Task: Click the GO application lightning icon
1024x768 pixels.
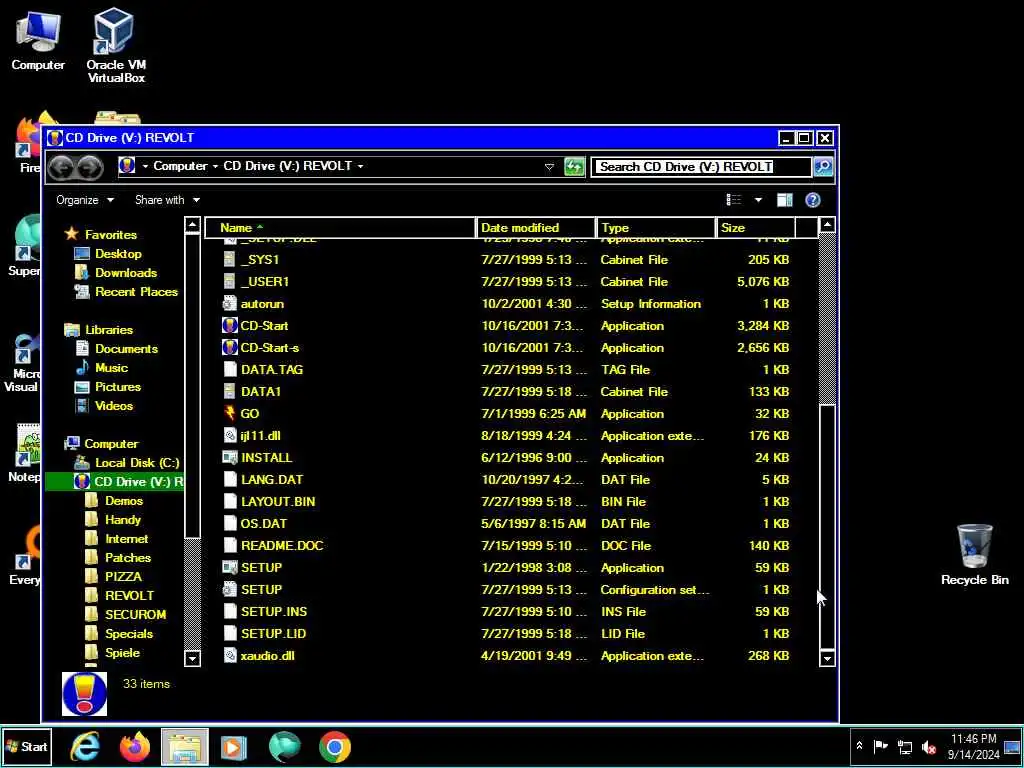Action: coord(229,413)
